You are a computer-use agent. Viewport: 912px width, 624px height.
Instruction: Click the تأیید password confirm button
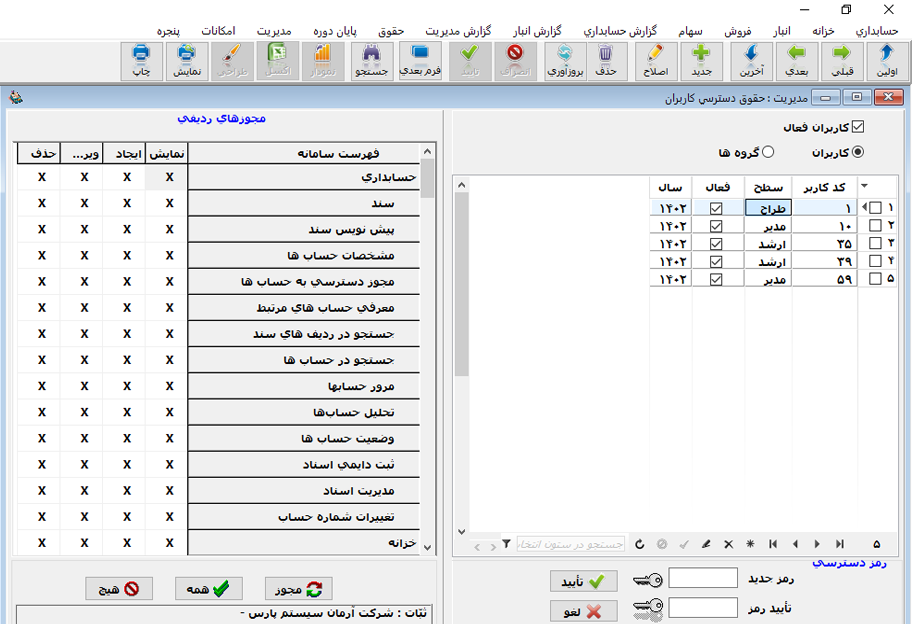click(x=584, y=581)
